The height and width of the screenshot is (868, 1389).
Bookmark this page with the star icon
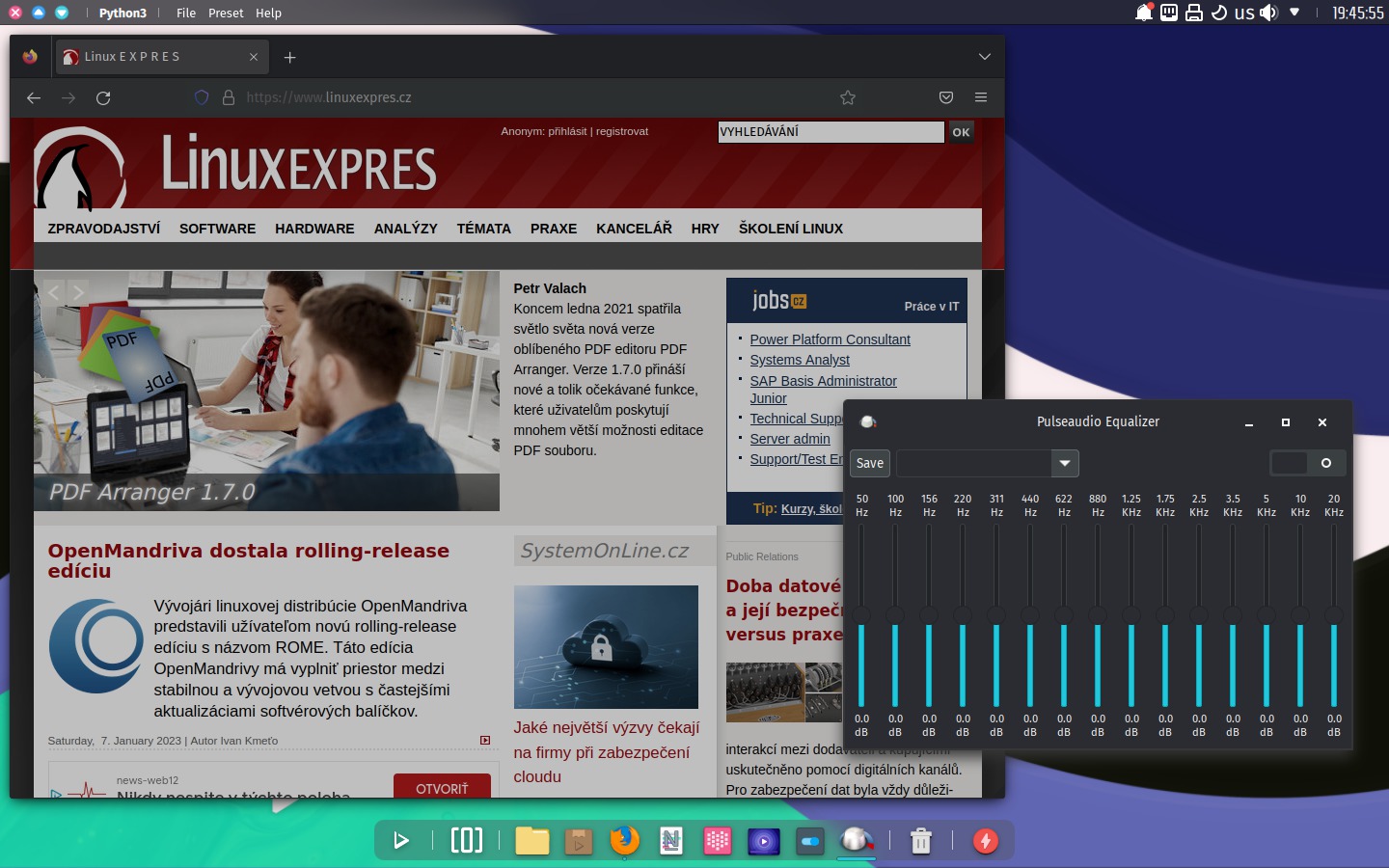coord(848,97)
